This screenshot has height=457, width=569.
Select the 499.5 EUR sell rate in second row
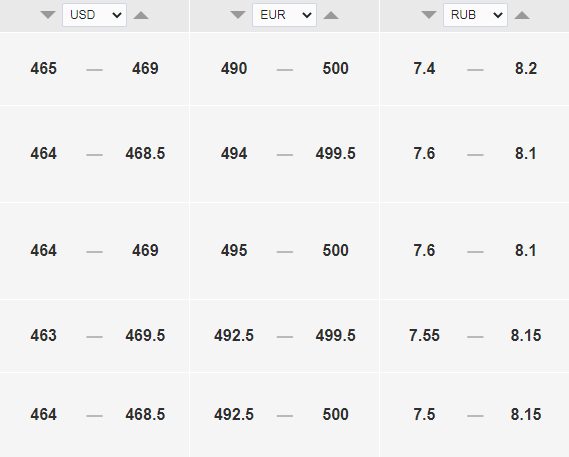336,153
